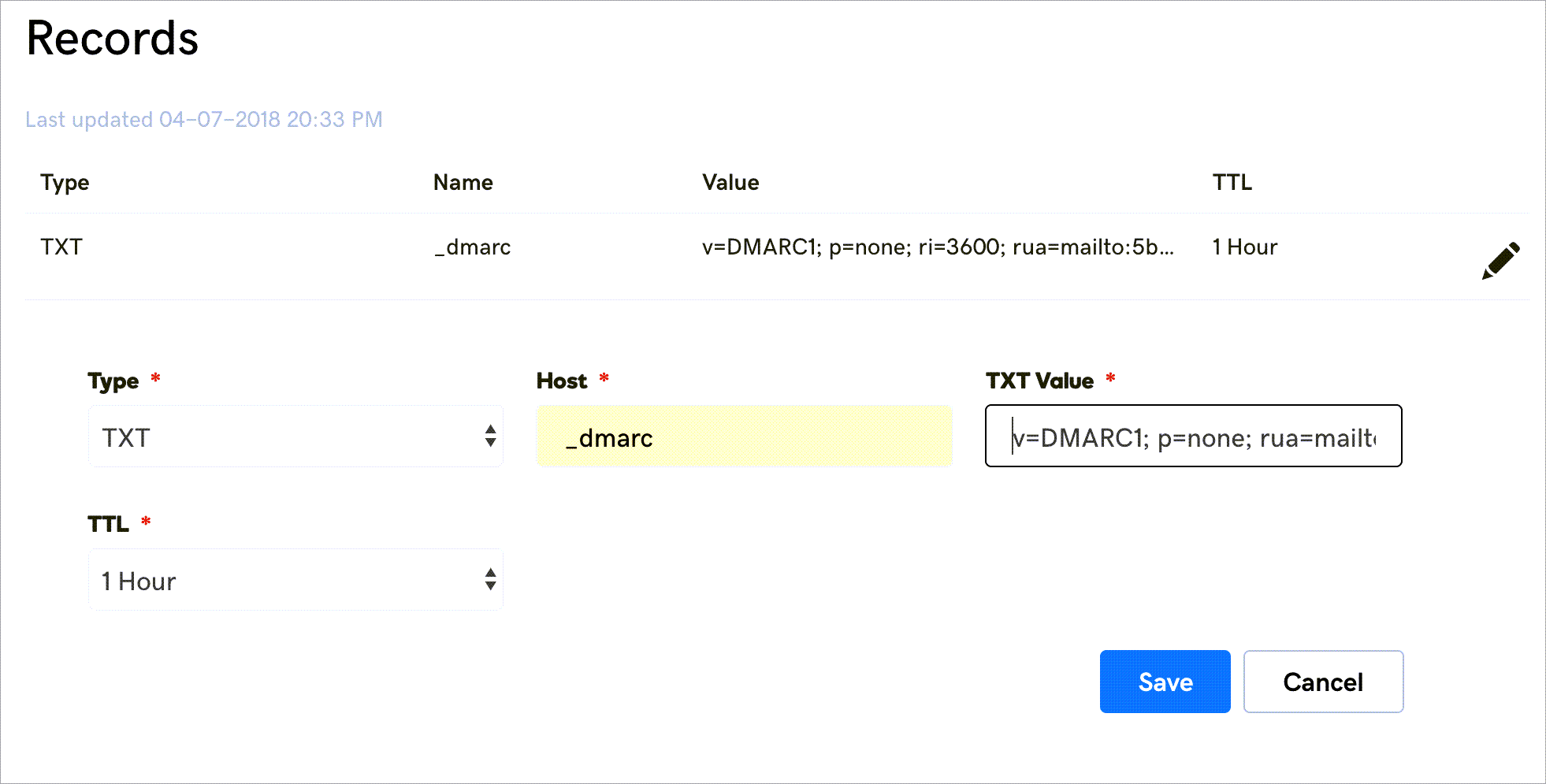The width and height of the screenshot is (1546, 784).
Task: Click the truncated v=DMARC1 value in the row
Action: (938, 247)
